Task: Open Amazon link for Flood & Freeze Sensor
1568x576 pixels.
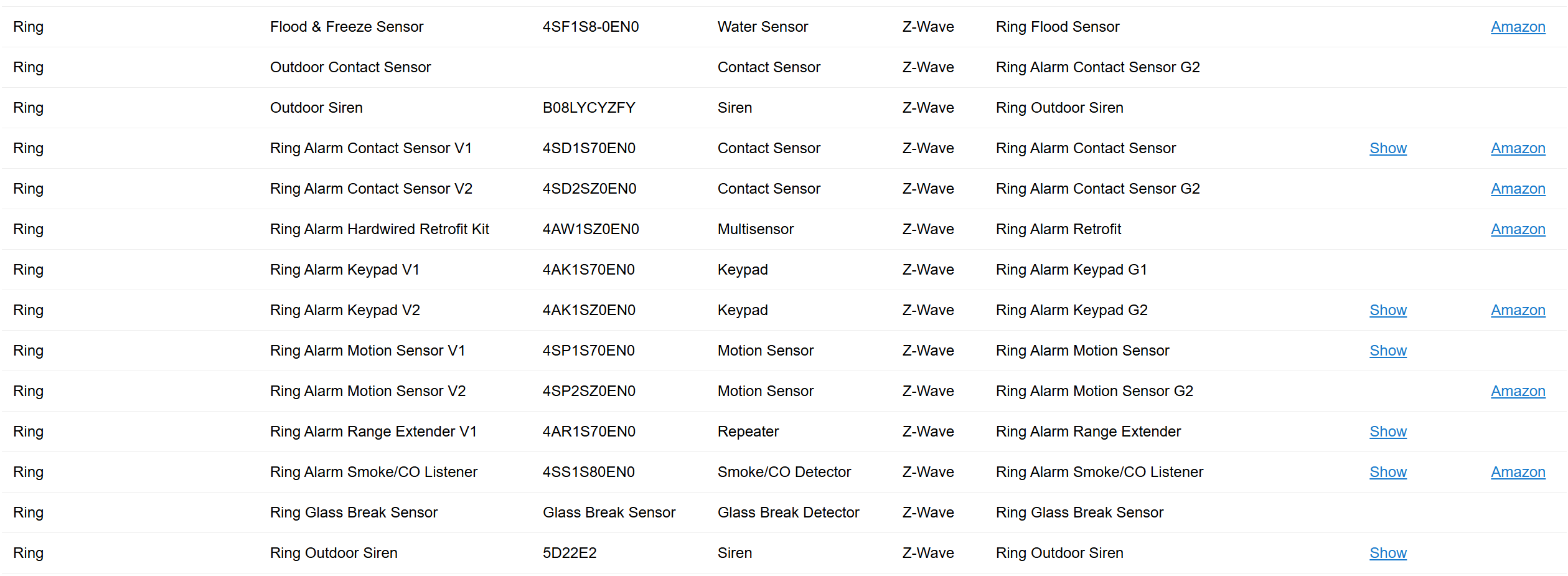Action: (x=1518, y=27)
